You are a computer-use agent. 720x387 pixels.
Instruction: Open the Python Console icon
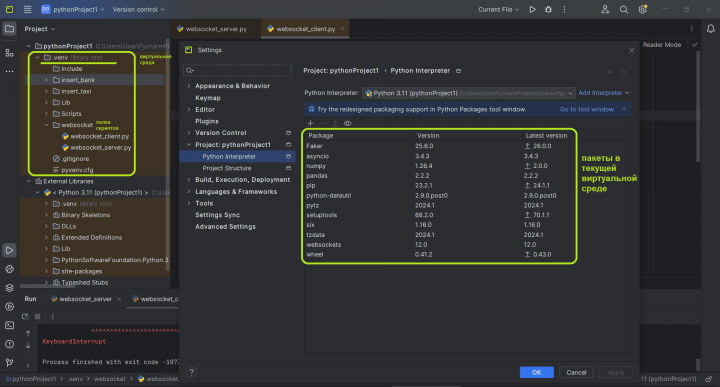point(9,269)
